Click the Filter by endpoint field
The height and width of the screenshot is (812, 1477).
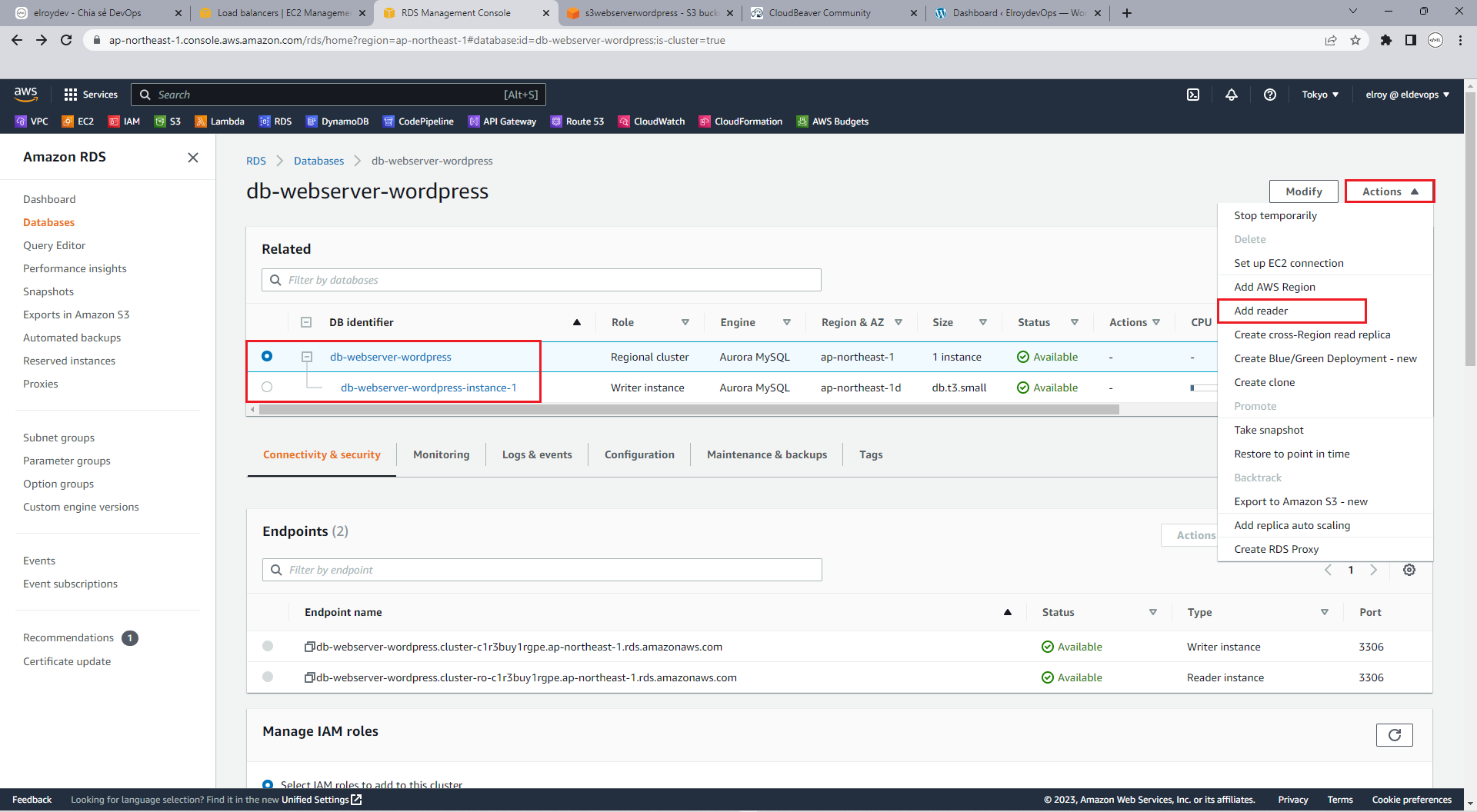click(x=542, y=570)
